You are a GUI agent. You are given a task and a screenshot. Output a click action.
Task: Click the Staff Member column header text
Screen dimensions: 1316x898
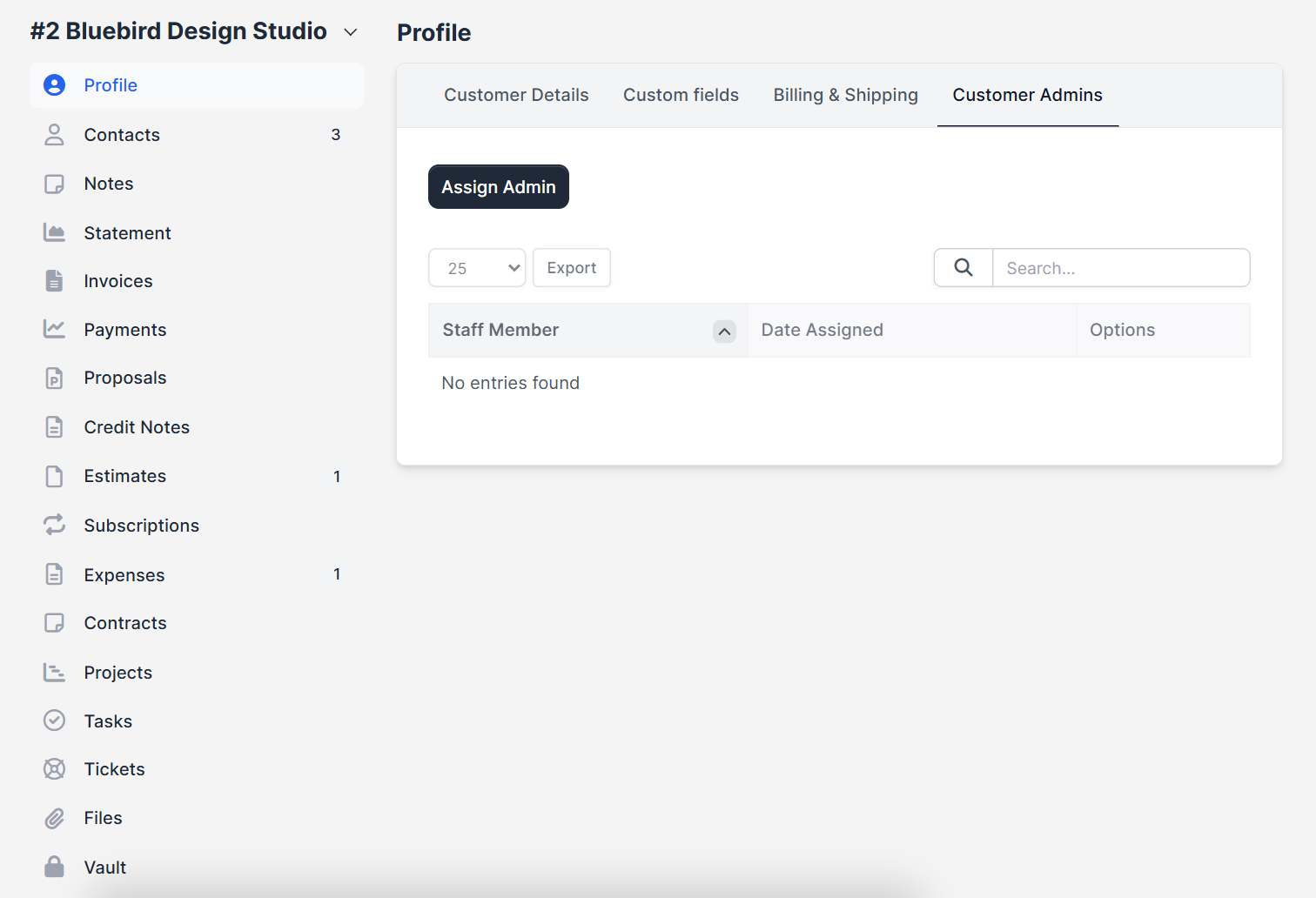coord(500,330)
